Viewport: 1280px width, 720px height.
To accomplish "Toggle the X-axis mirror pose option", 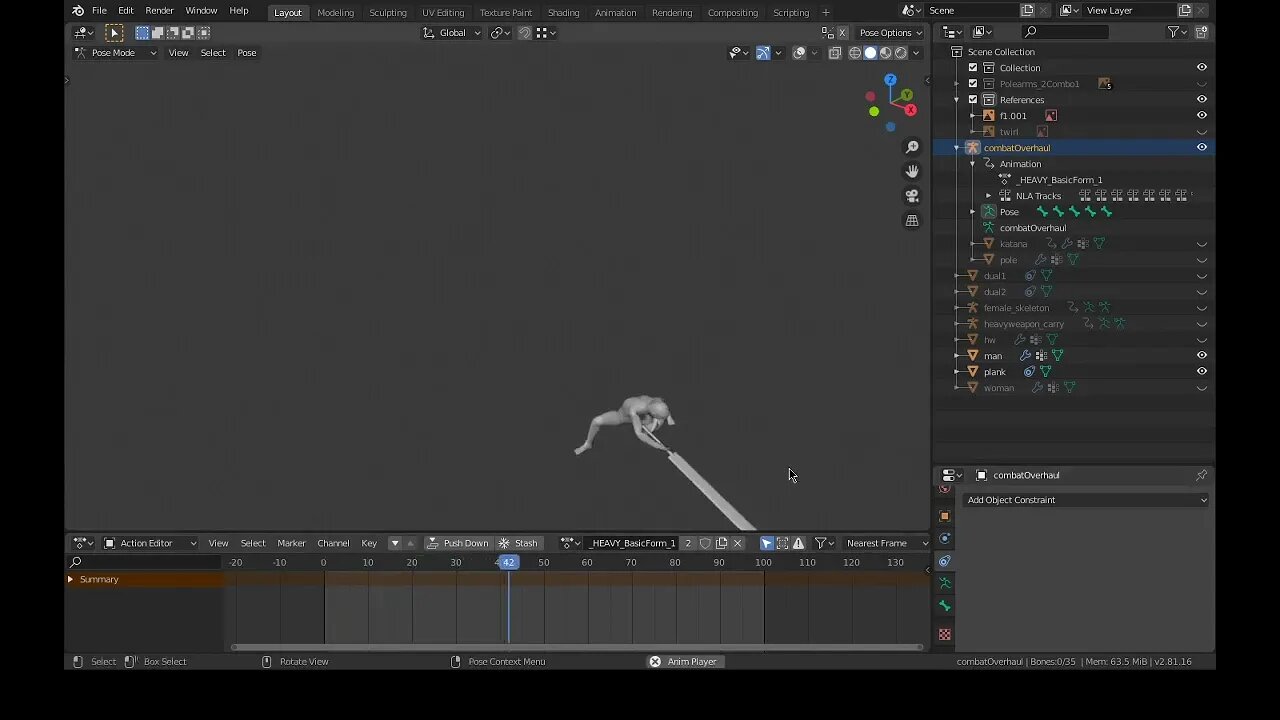I will coord(842,33).
